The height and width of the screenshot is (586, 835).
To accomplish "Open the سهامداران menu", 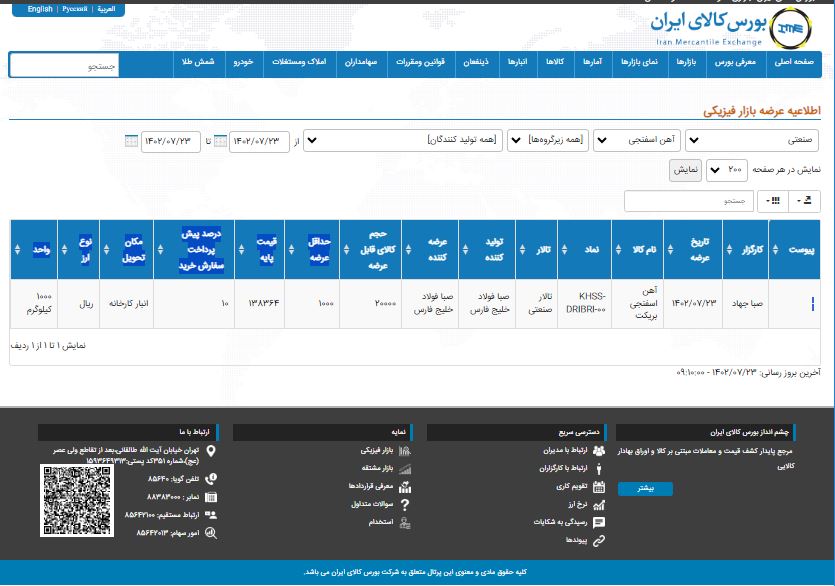I will click(361, 62).
